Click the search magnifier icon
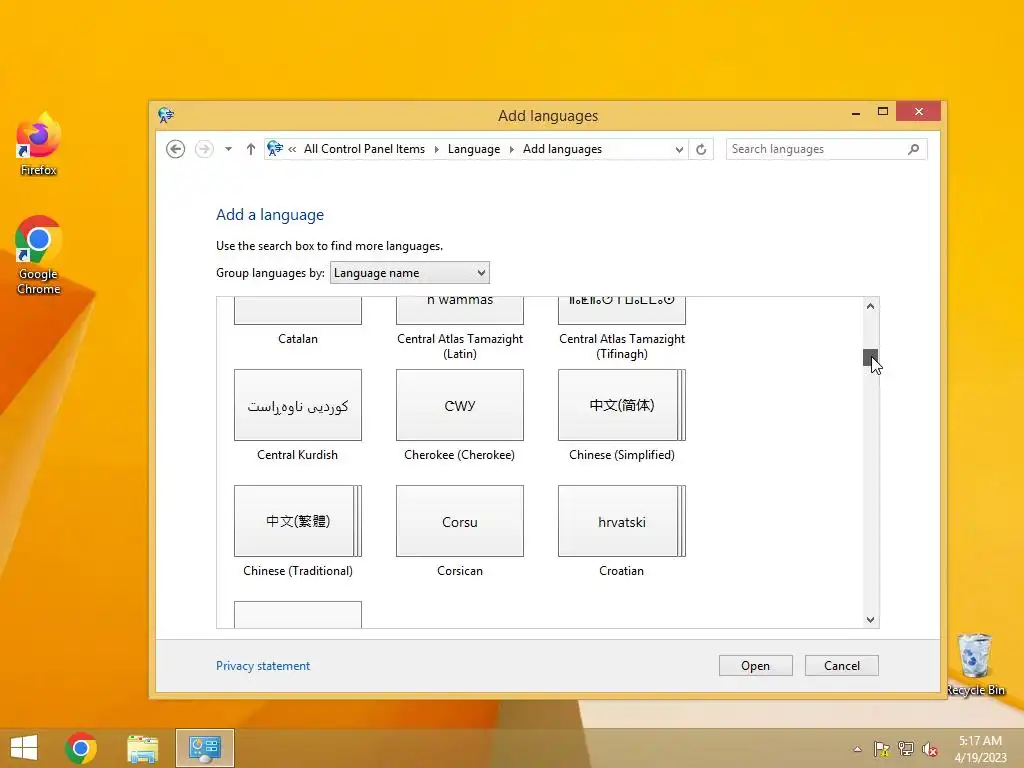 pos(914,150)
